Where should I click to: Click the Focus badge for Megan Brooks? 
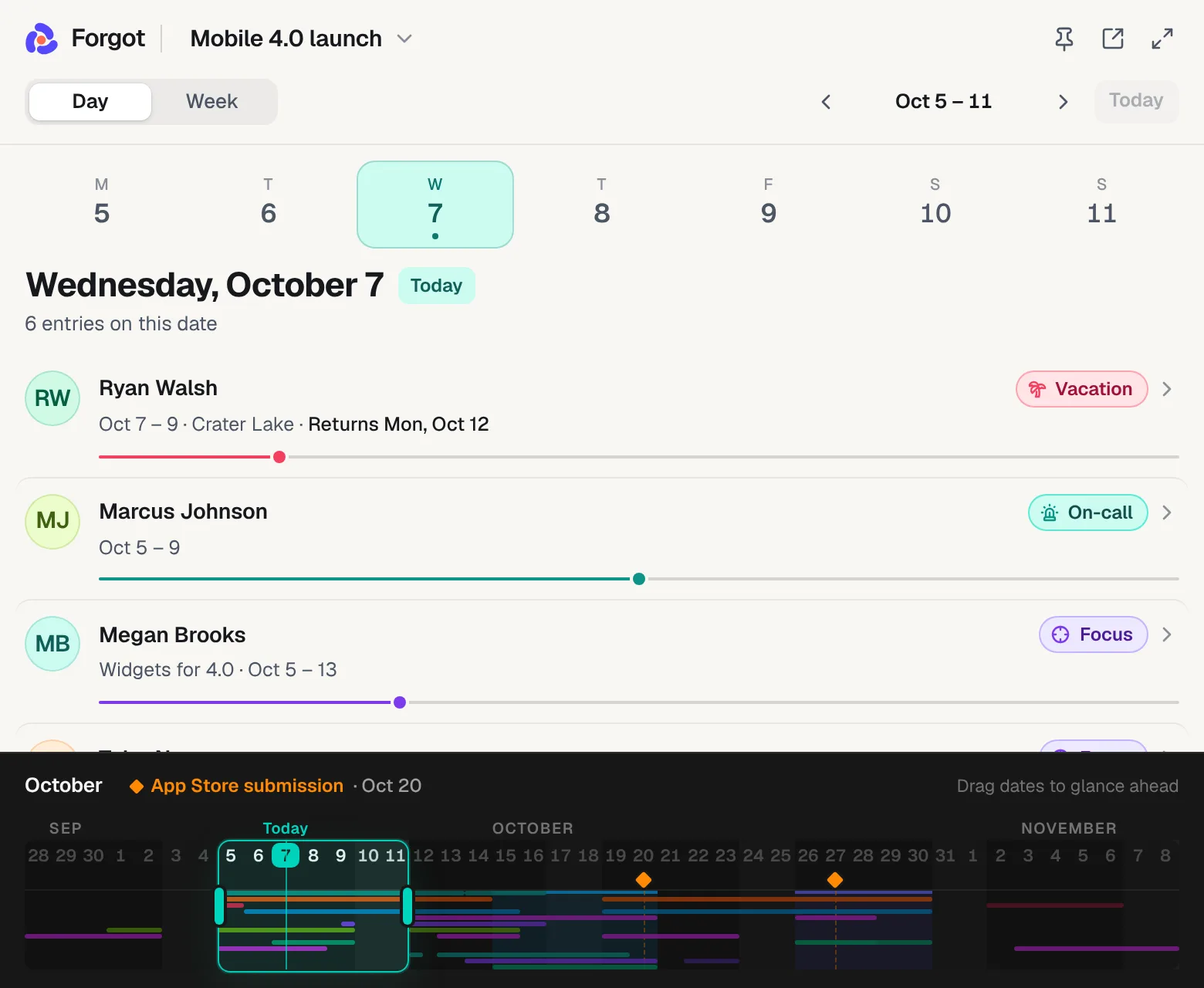pyautogui.click(x=1093, y=634)
